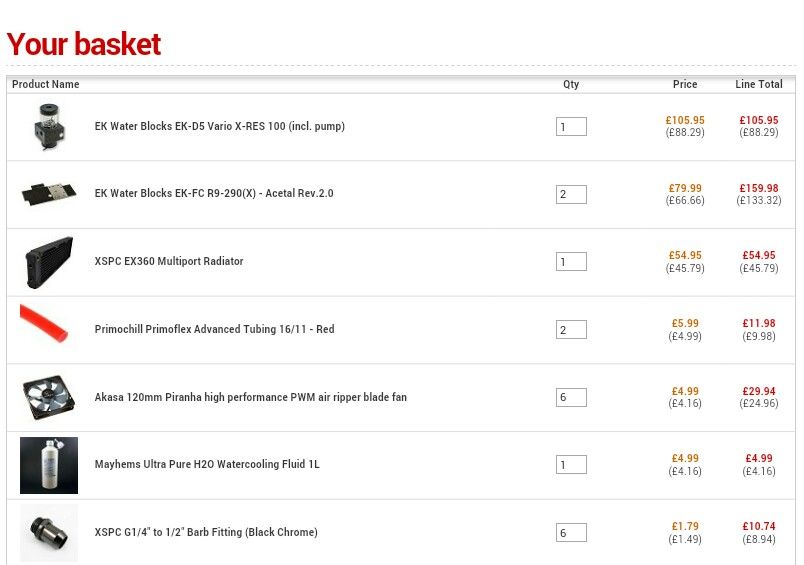Open Akasa 120mm Piranha fan link
This screenshot has height=565, width=804.
250,398
